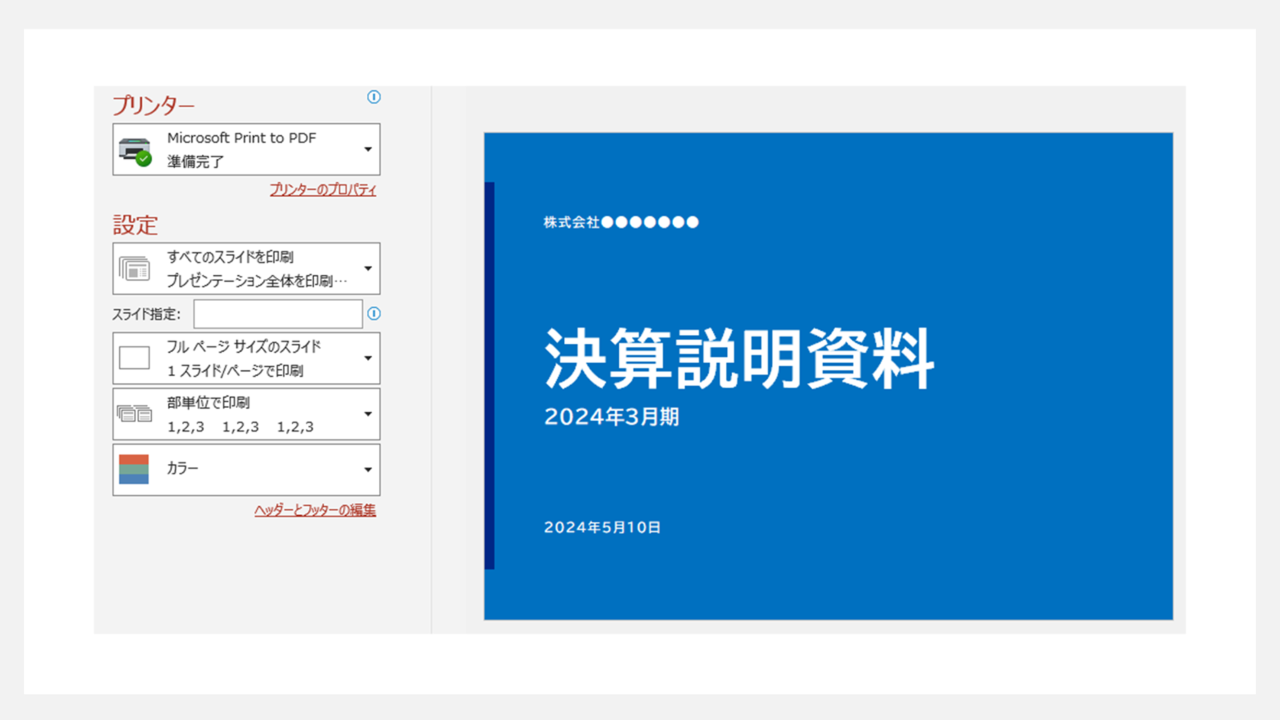Open the カラー color mode dropdown

(x=246, y=470)
